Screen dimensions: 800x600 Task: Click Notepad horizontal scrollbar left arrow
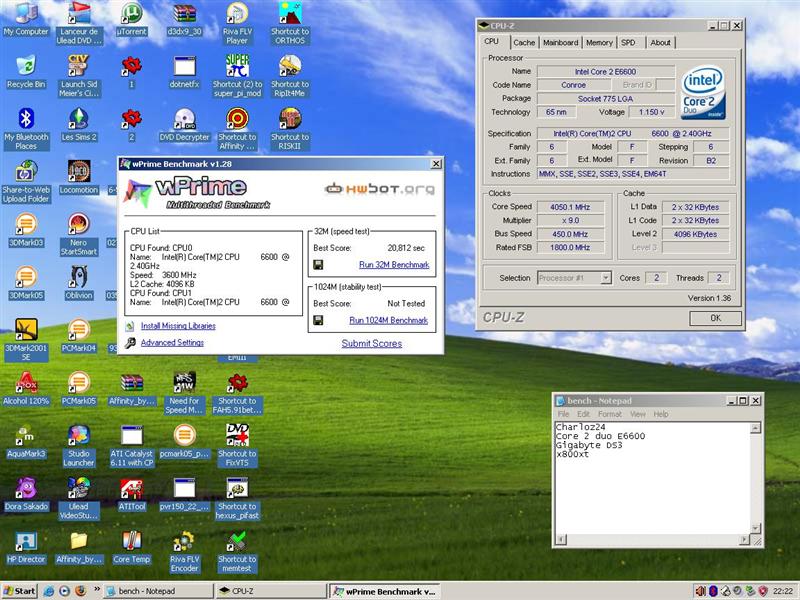pos(561,539)
